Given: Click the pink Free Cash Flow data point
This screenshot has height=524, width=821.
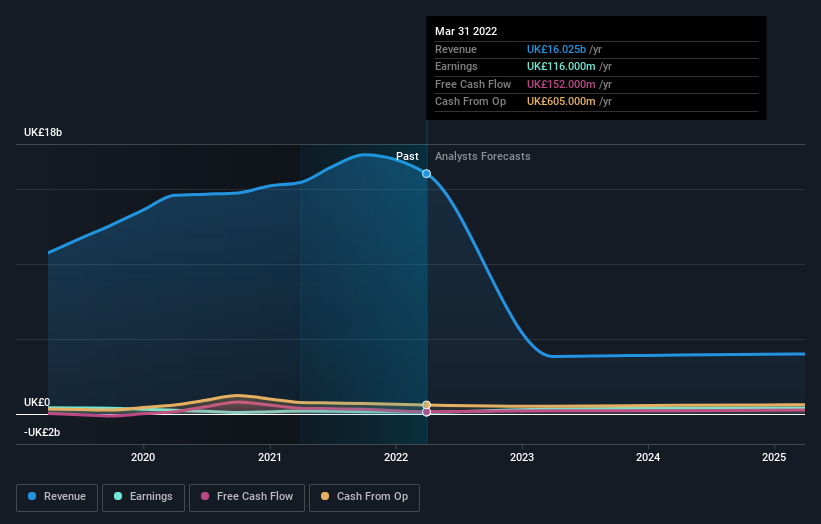Looking at the screenshot, I should [x=427, y=412].
